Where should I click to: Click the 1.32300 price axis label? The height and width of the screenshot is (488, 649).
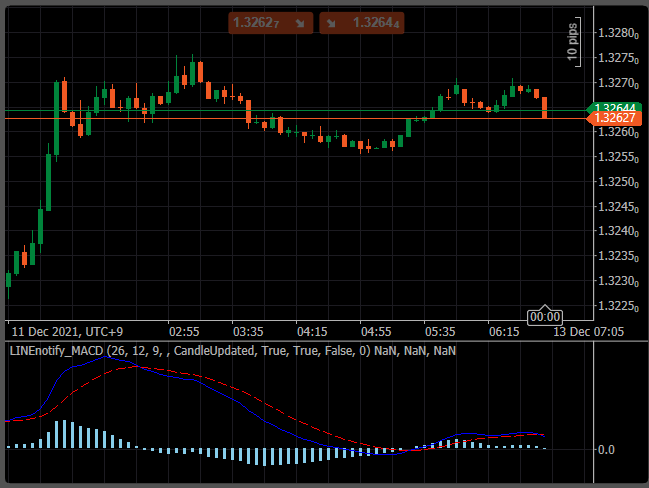618,281
